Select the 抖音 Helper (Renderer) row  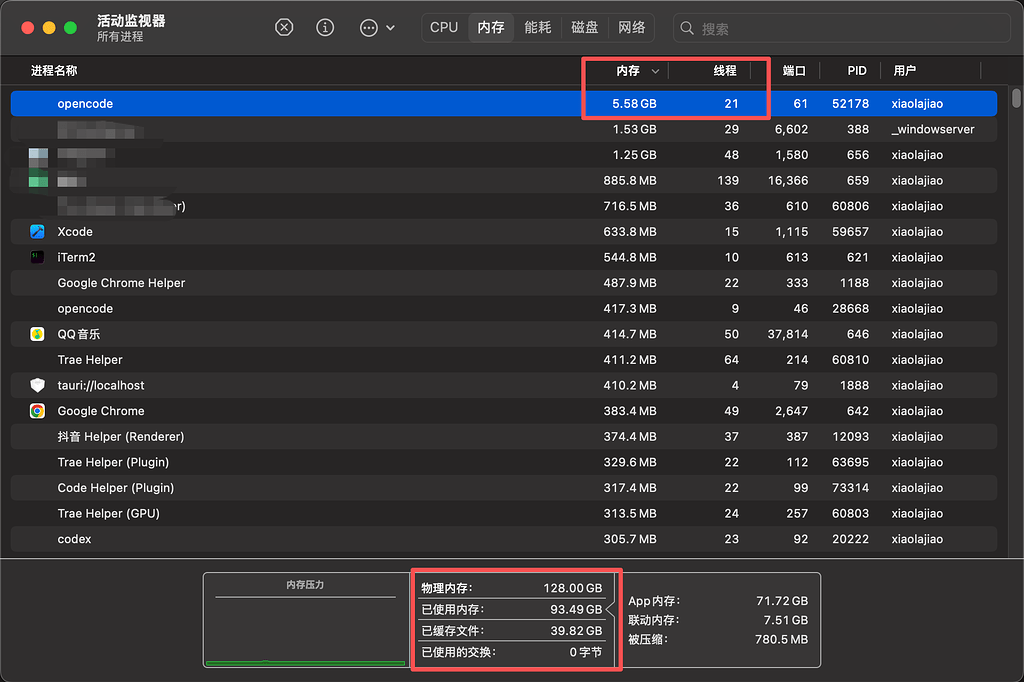504,436
